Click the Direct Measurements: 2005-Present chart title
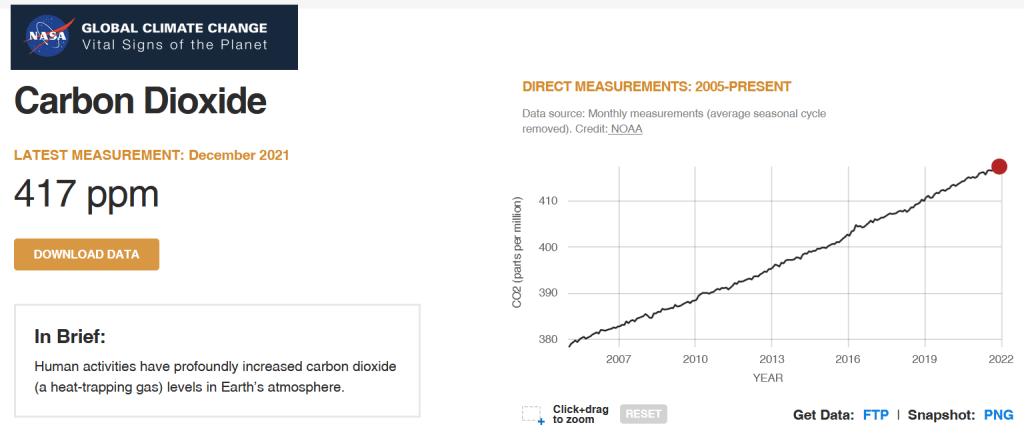Viewport: 1024px width, 429px height. click(x=657, y=86)
